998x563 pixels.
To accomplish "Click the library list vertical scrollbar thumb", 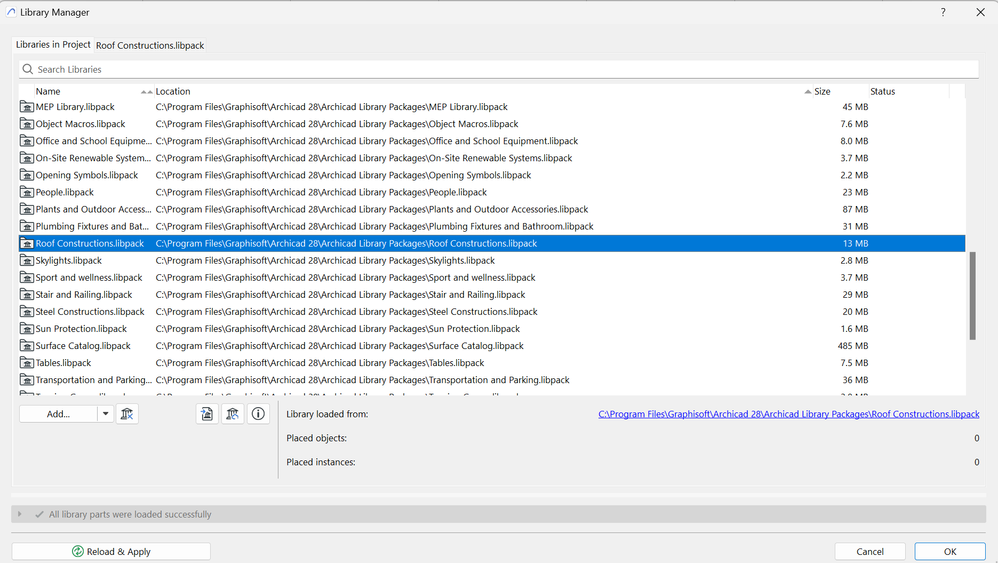I will point(973,296).
